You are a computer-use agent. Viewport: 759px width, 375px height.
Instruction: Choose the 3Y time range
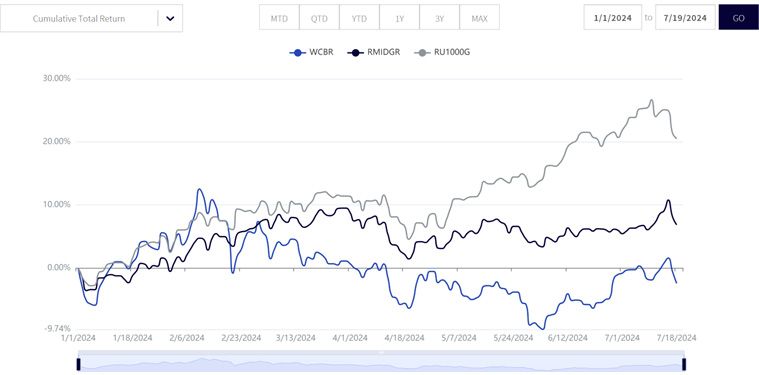(440, 17)
